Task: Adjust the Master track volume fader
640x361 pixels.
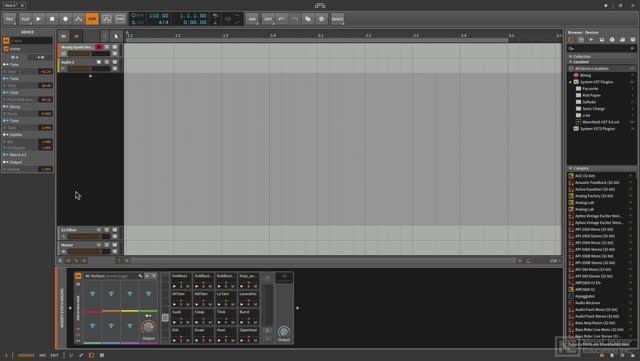Action: pos(89,252)
